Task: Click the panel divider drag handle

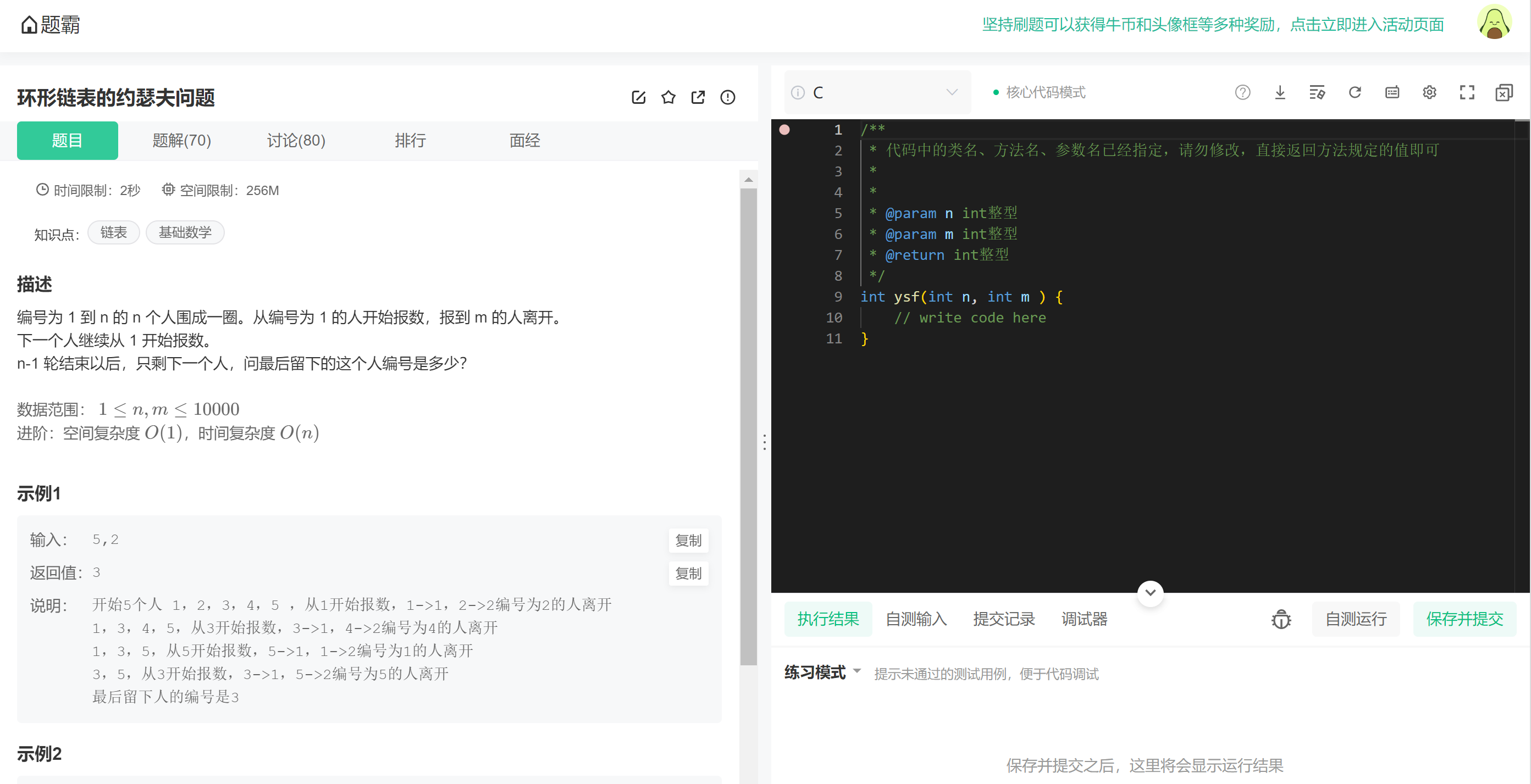Action: [x=764, y=442]
